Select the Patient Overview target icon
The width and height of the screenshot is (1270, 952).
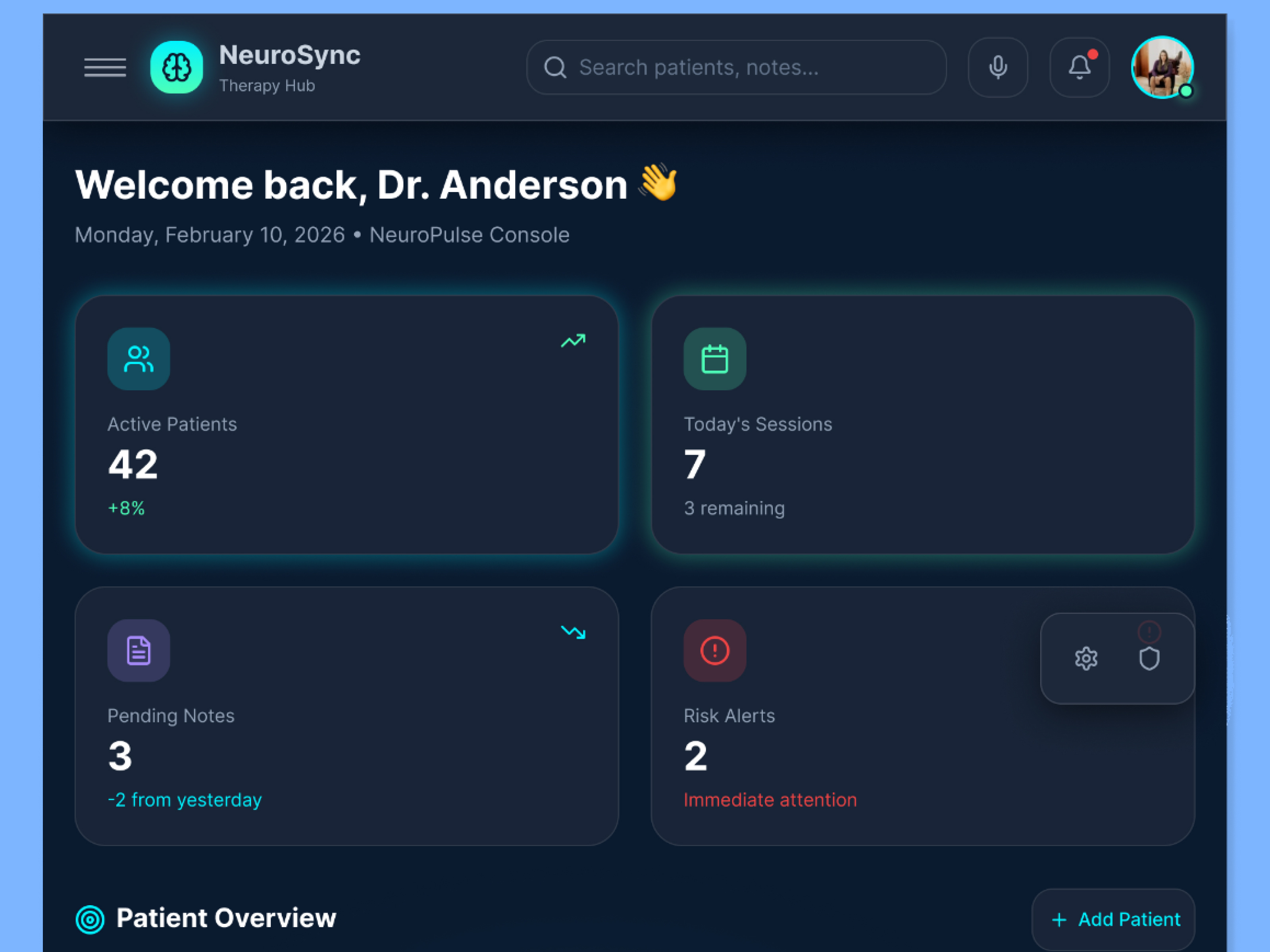(x=90, y=918)
